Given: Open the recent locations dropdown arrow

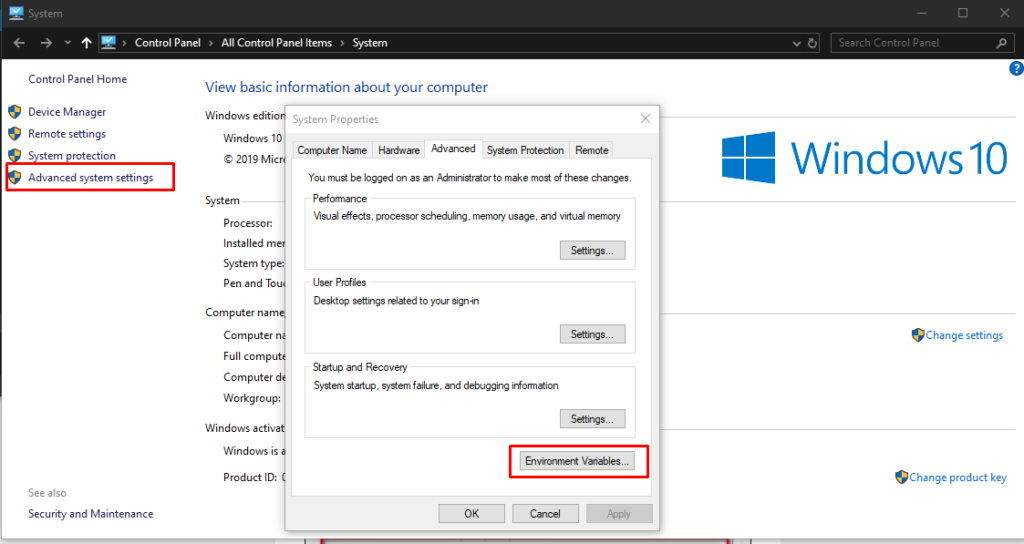Looking at the screenshot, I should pos(68,43).
